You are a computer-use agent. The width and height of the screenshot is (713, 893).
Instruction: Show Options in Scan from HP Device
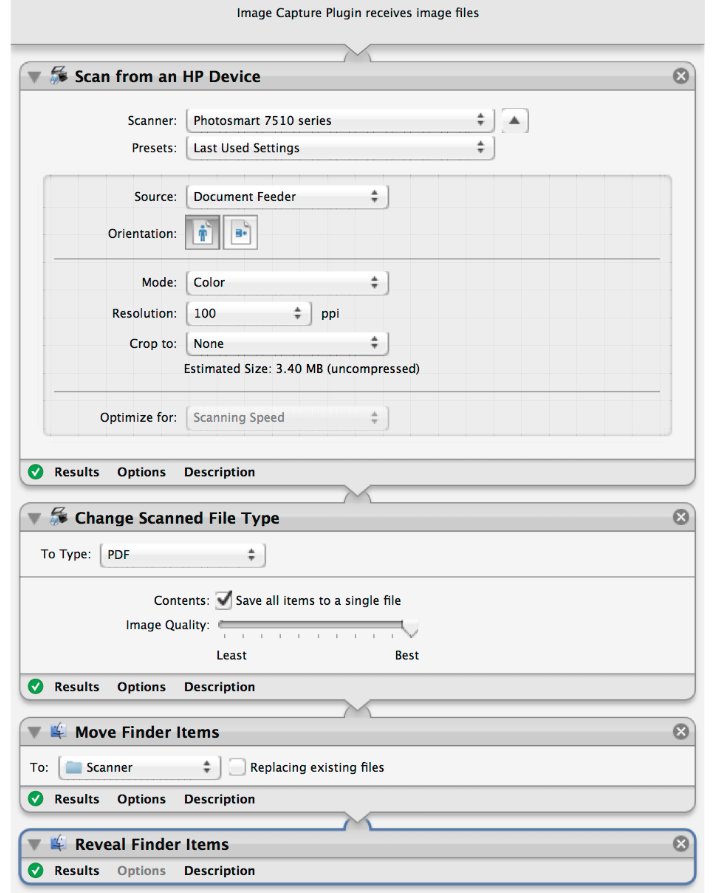pos(141,472)
